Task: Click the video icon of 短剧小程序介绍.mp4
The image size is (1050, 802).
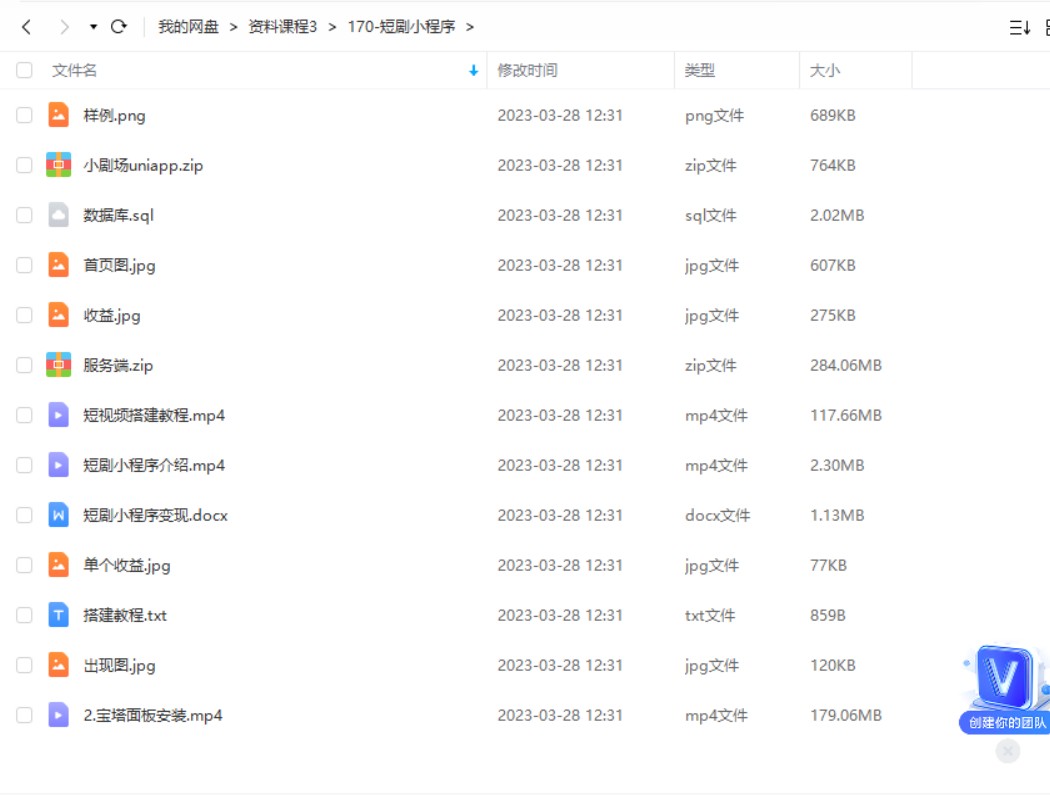Action: point(59,465)
